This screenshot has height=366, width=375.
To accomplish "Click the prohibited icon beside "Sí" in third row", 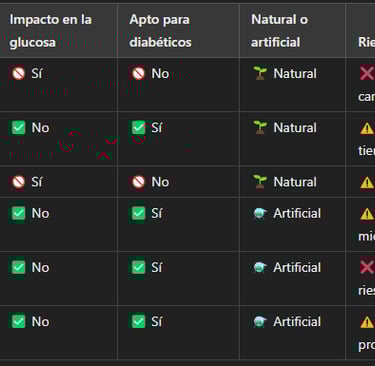I will pyautogui.click(x=19, y=182).
